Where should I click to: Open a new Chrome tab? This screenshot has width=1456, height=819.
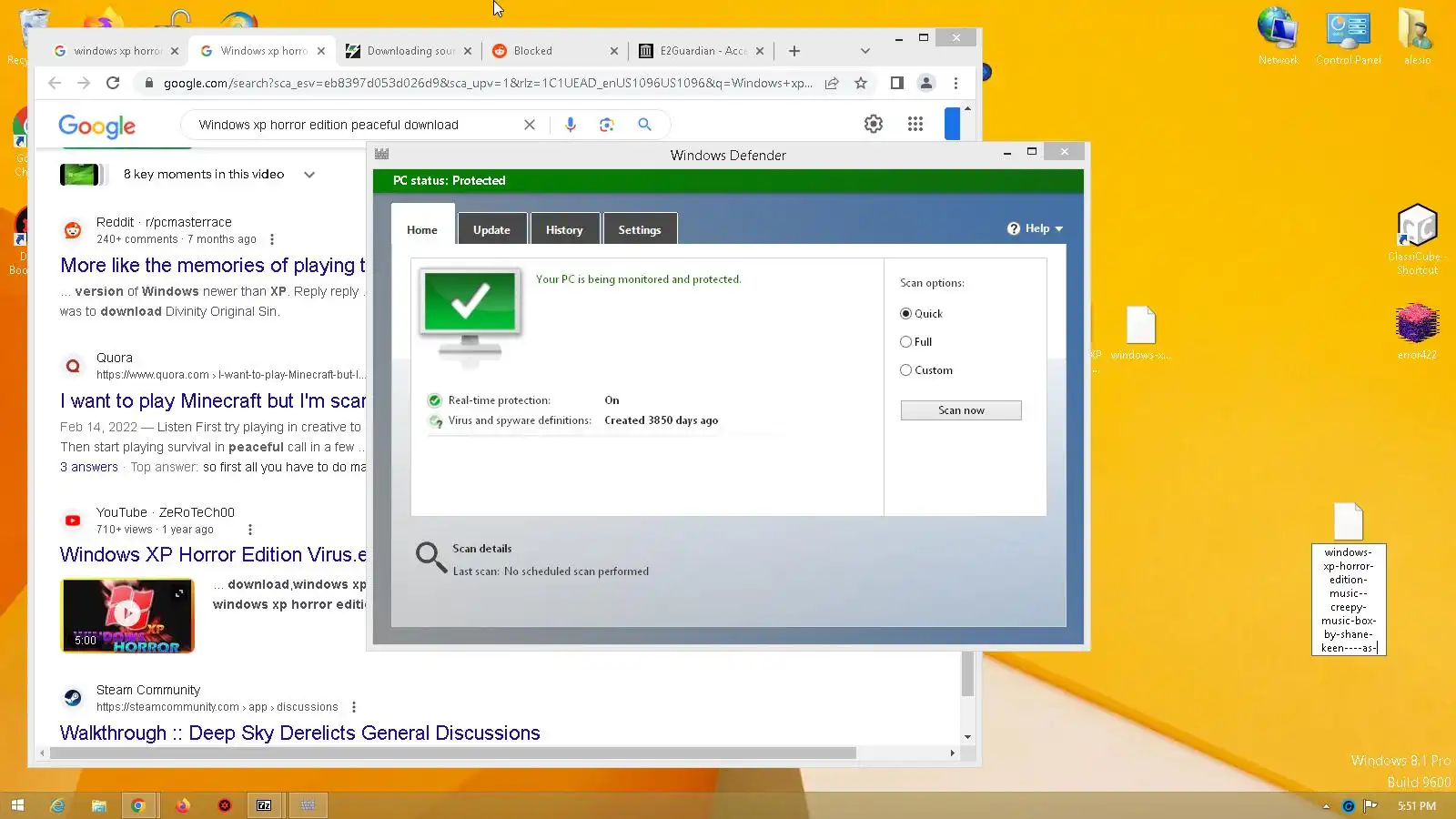[x=794, y=51]
